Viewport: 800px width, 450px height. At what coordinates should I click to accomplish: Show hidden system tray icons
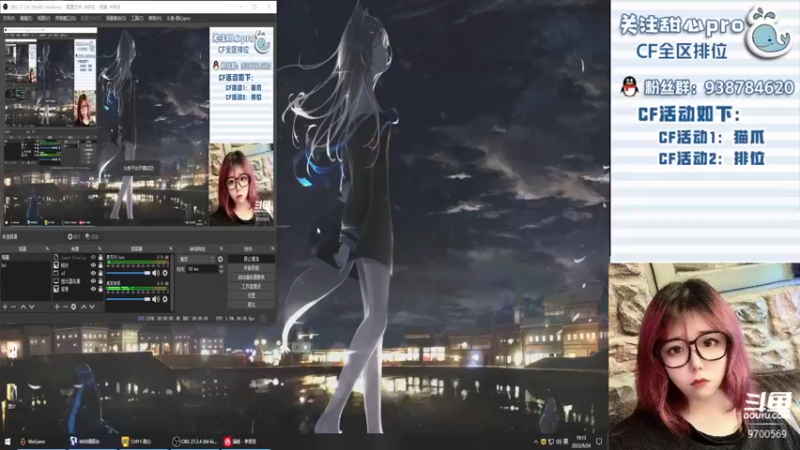click(x=535, y=441)
